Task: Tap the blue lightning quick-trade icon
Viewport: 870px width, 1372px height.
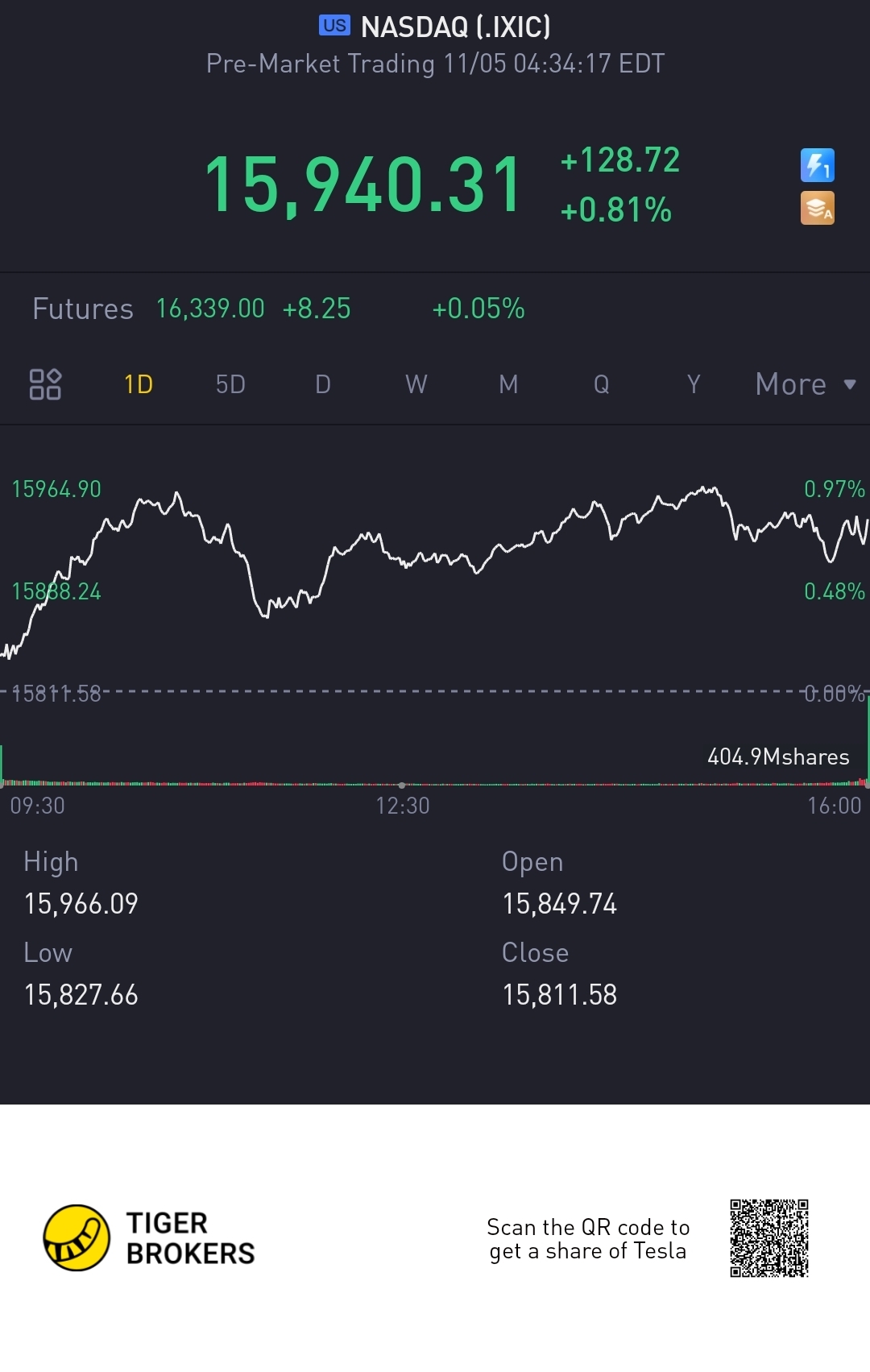Action: [817, 165]
